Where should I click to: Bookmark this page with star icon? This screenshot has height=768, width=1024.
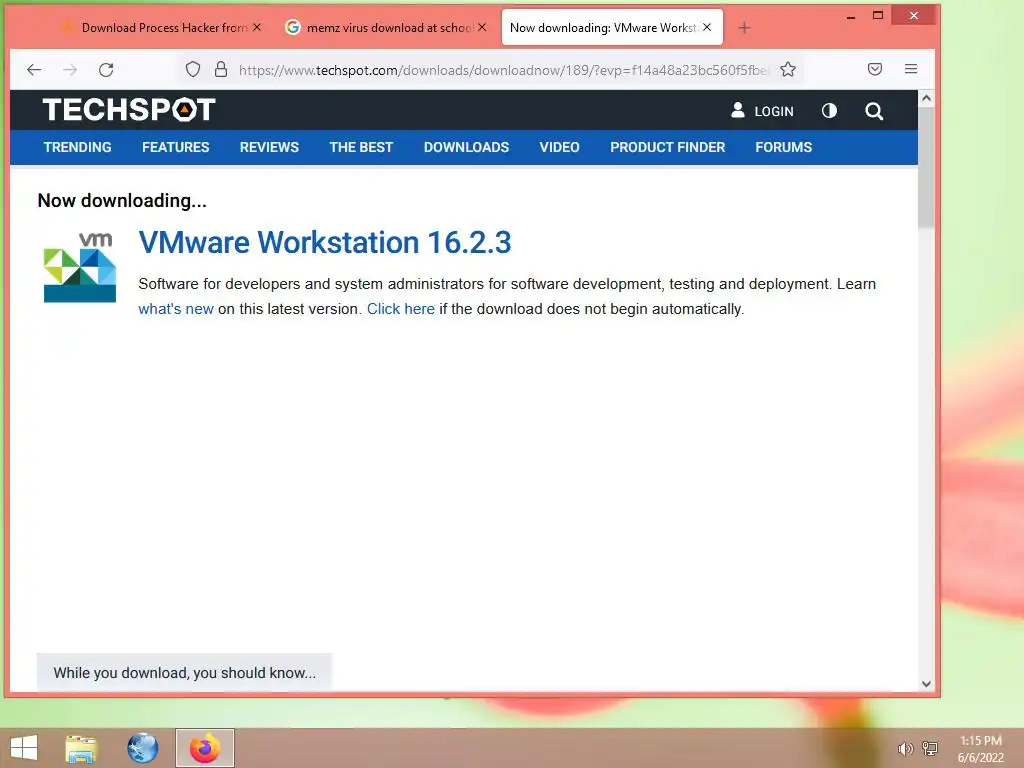[x=788, y=69]
